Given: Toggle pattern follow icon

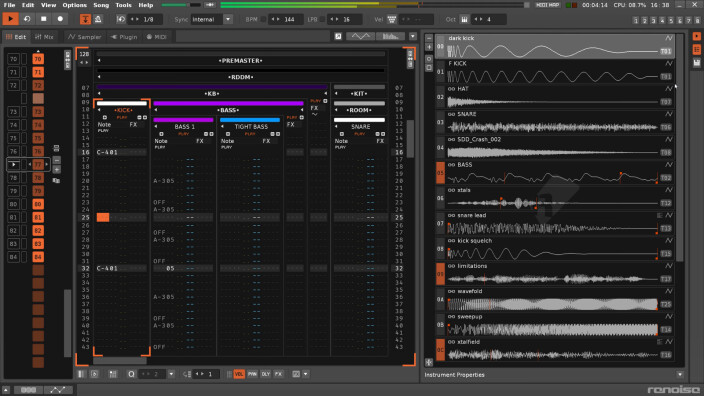Looking at the screenshot, I should pos(85,19).
